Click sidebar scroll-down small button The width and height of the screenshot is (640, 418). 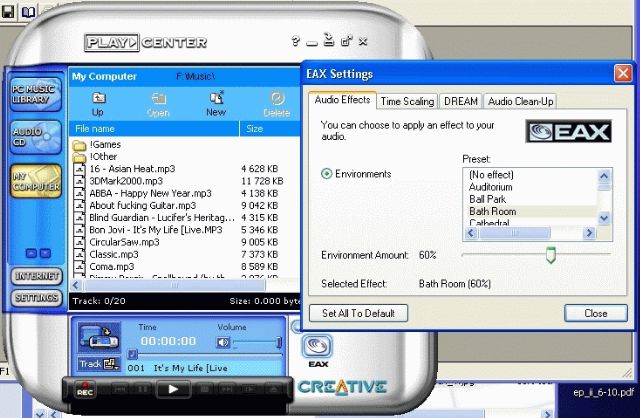[45, 253]
